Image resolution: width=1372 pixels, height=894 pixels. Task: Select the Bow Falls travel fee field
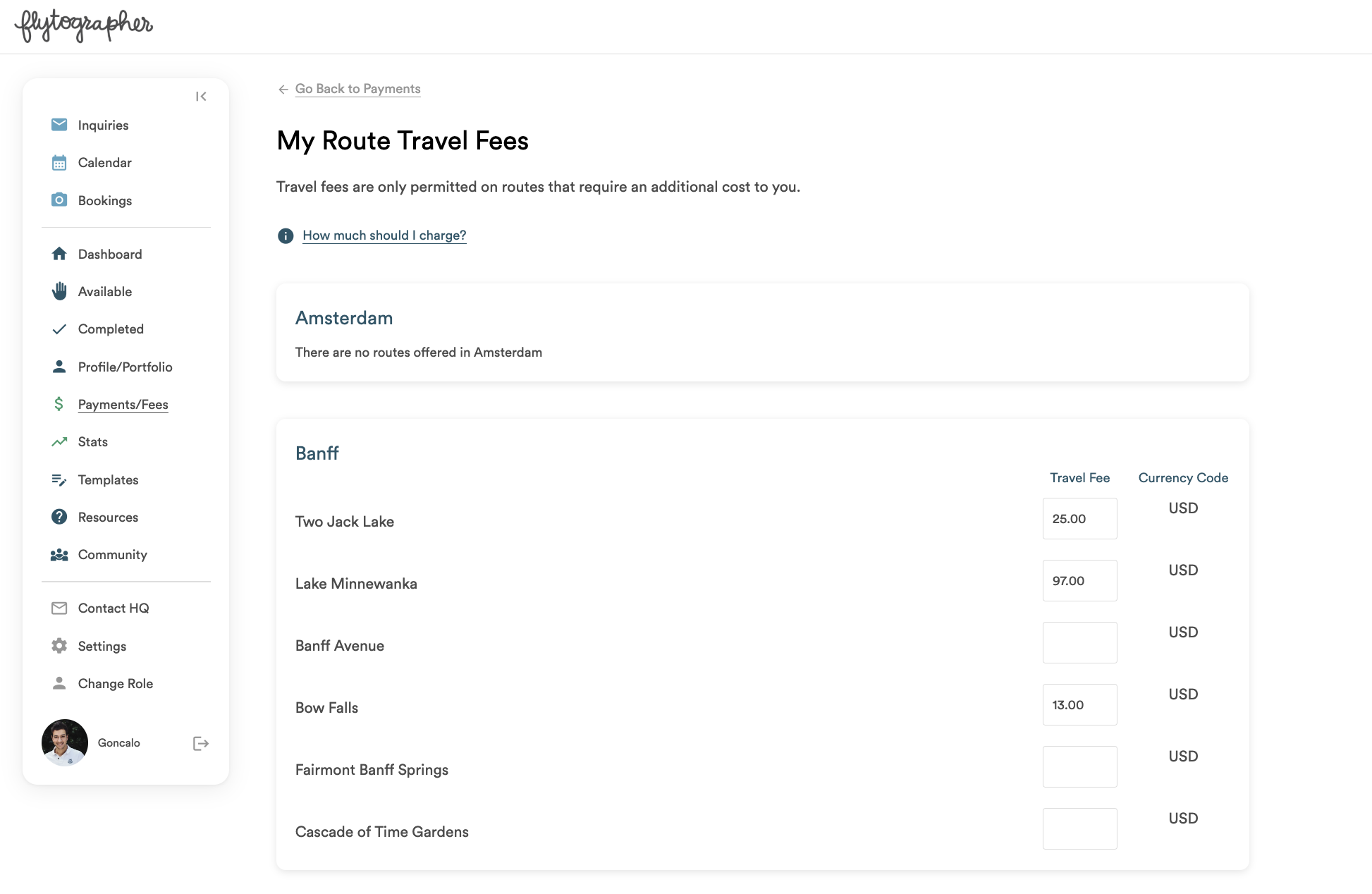coord(1079,705)
